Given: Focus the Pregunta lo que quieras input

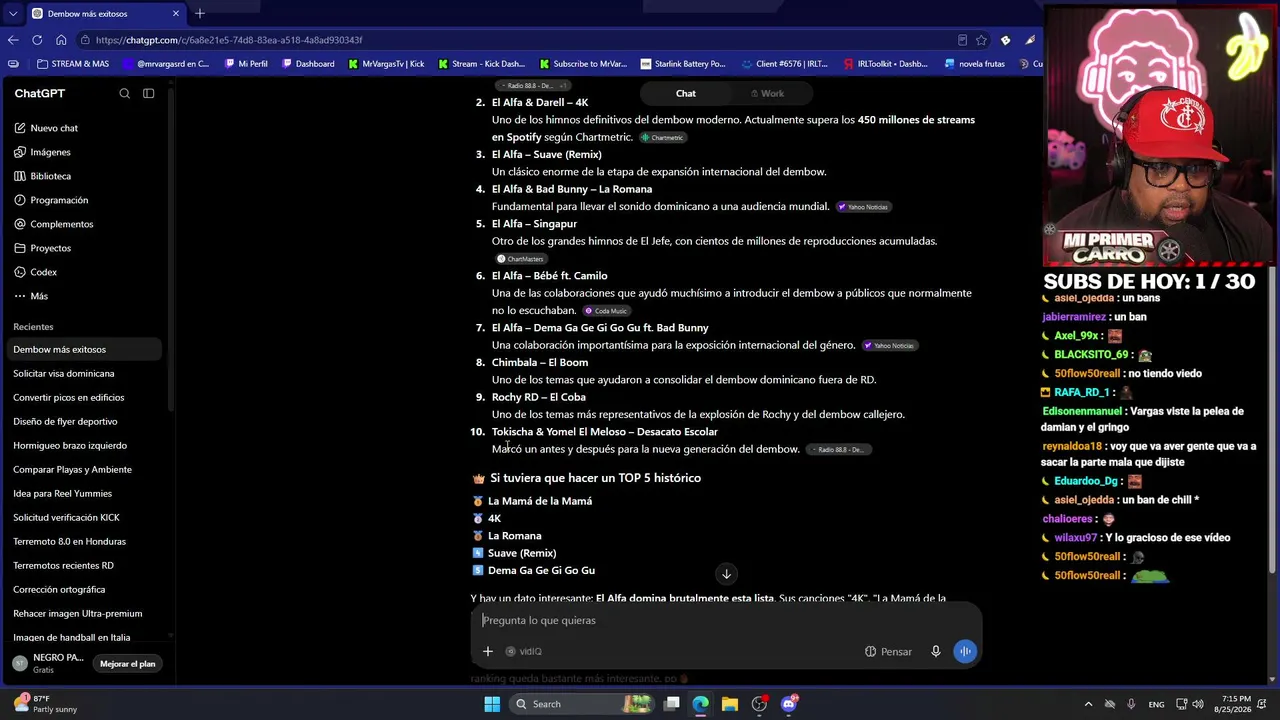Looking at the screenshot, I should click(x=727, y=620).
